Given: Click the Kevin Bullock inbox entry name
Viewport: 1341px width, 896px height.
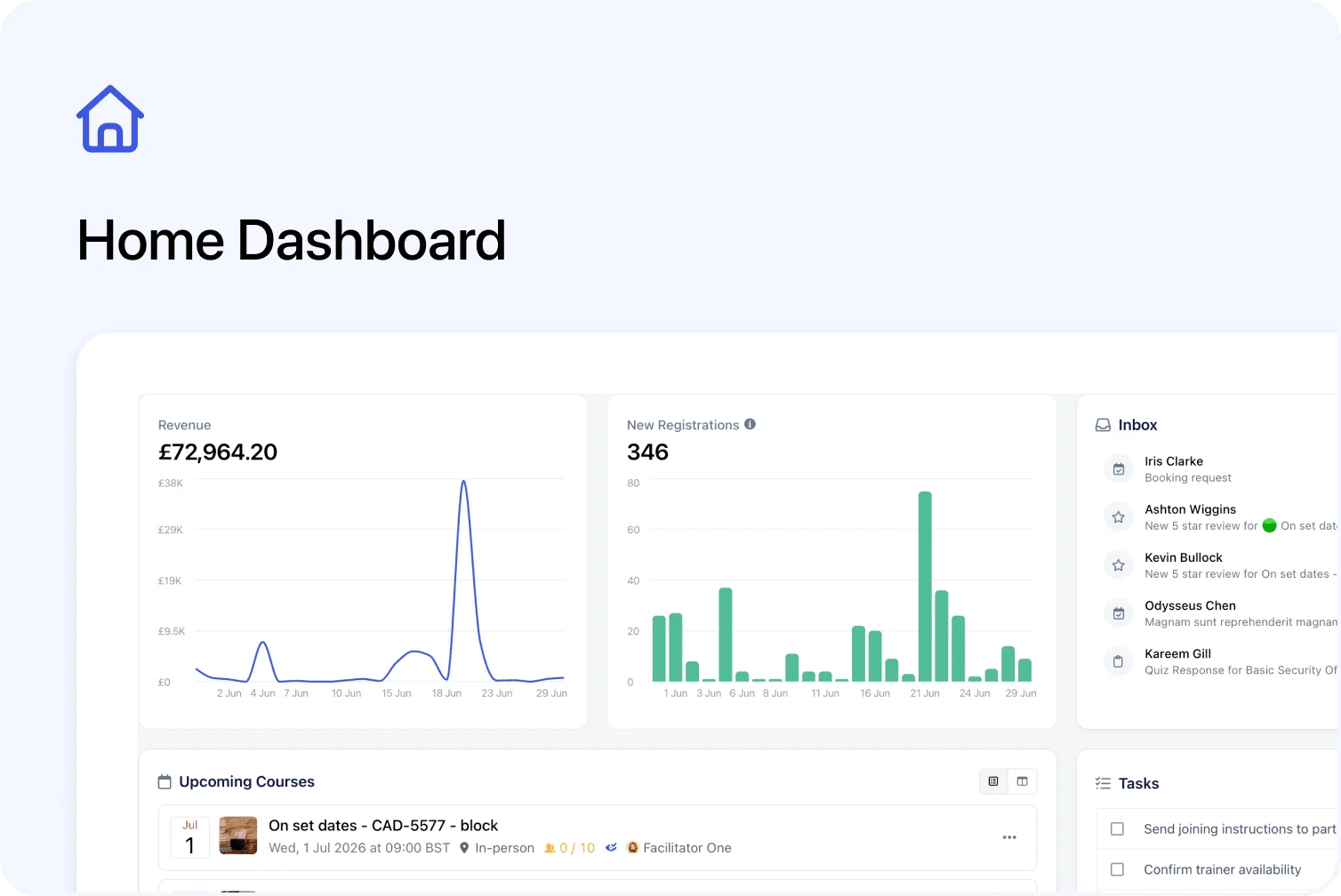Looking at the screenshot, I should click(x=1184, y=557).
